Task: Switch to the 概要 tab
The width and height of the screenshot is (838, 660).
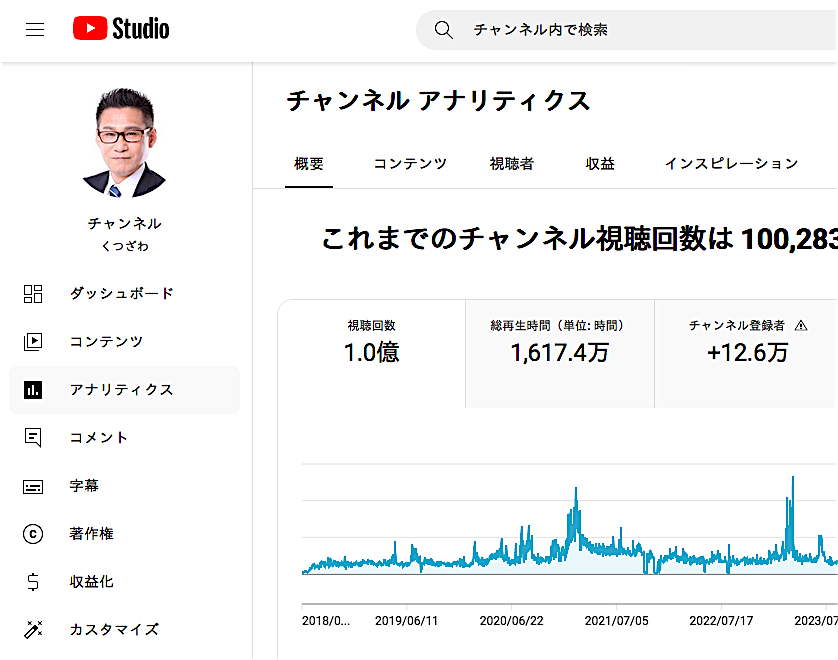Action: pyautogui.click(x=309, y=164)
